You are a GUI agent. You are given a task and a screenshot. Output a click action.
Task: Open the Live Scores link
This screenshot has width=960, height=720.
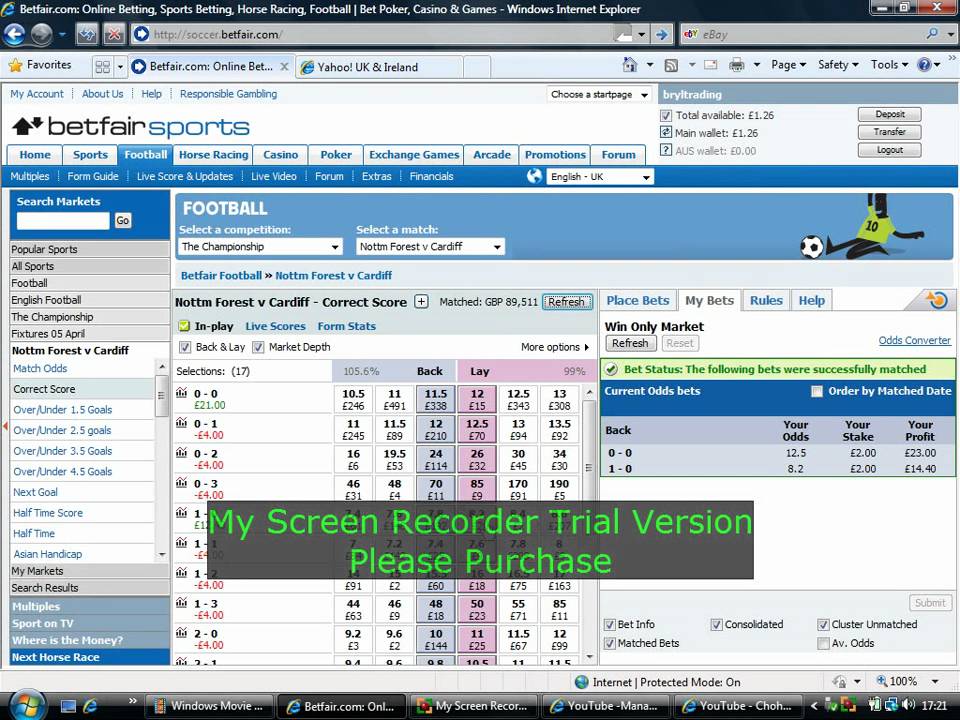(275, 326)
